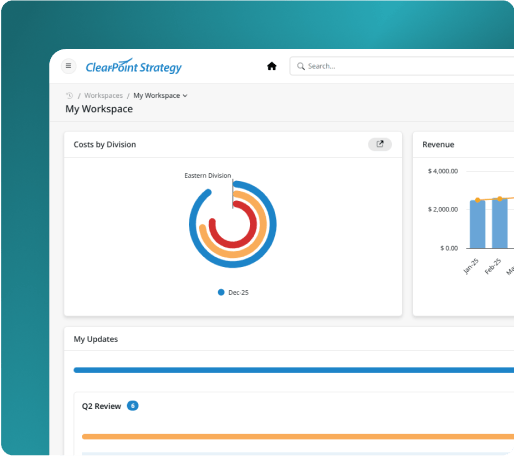Click the Jan-25 orange line data point

click(x=478, y=200)
